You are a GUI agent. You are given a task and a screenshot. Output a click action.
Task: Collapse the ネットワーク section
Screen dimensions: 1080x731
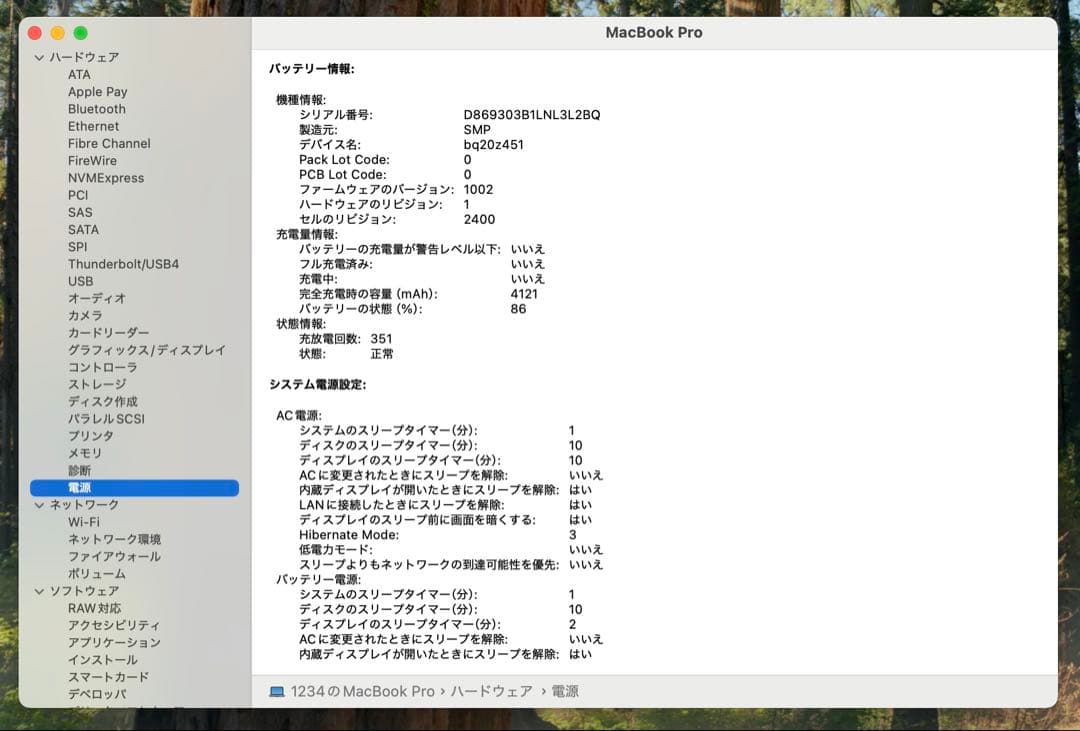(39, 505)
